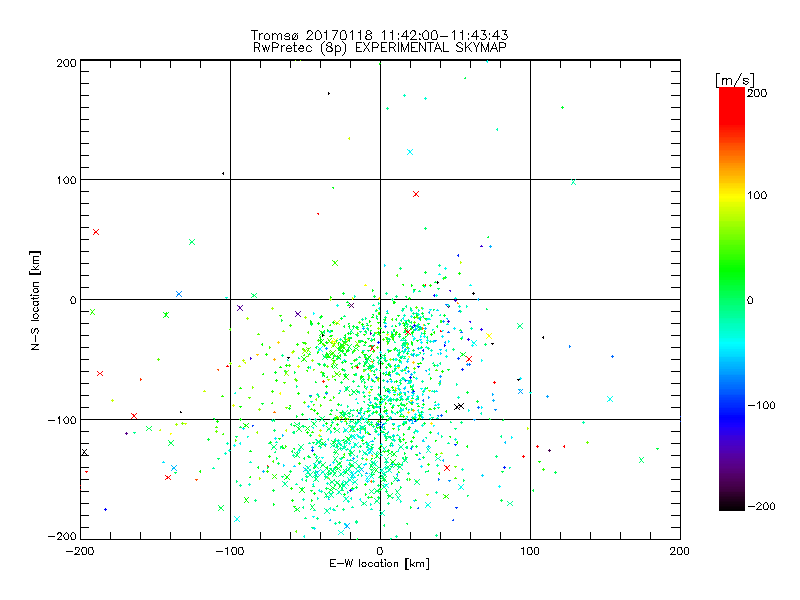
Task: Click the title "Tromsø 20170118 11:42:00-11:43:43"
Action: pyautogui.click(x=379, y=35)
